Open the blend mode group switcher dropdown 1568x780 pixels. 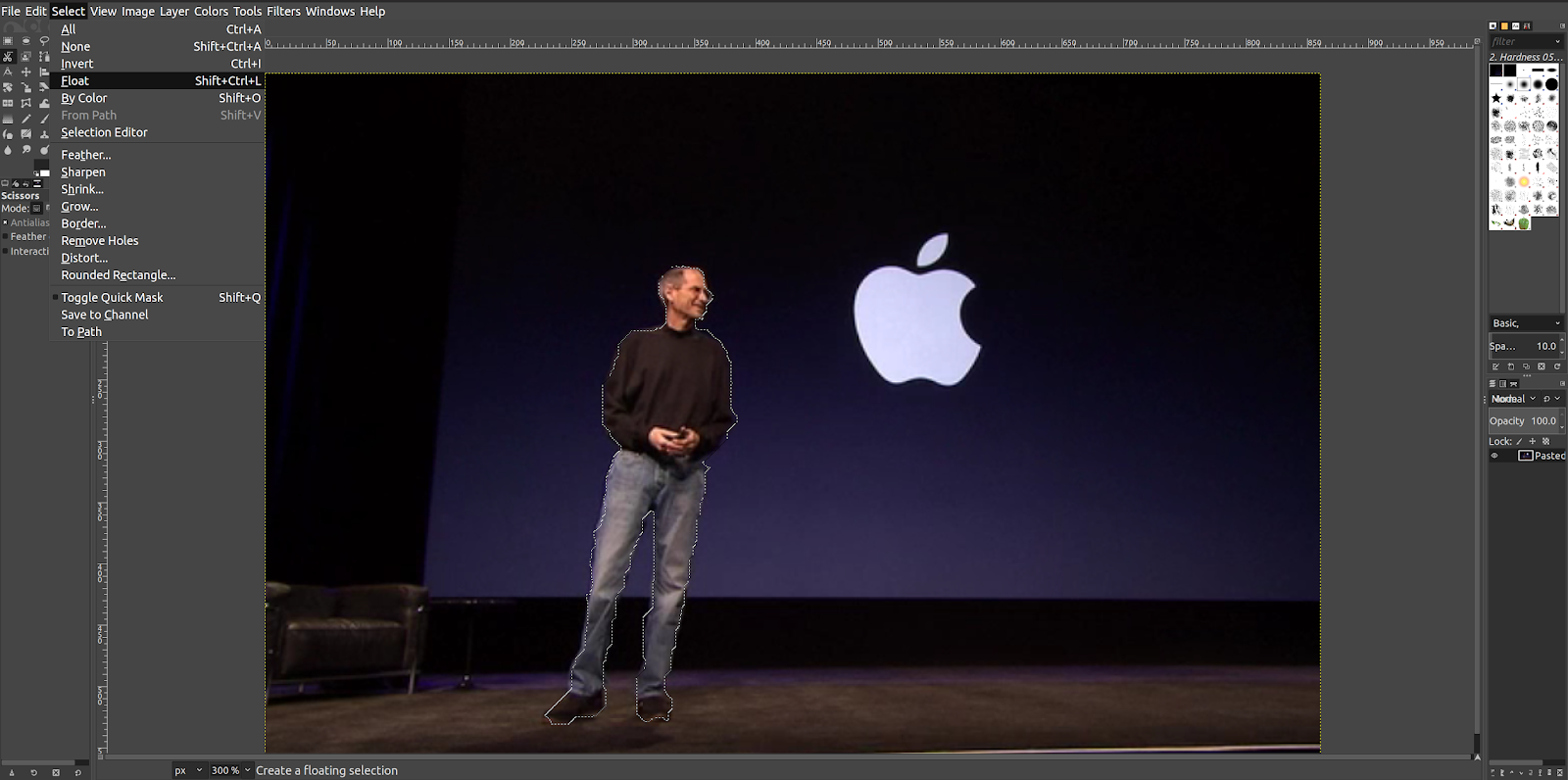click(x=1551, y=399)
